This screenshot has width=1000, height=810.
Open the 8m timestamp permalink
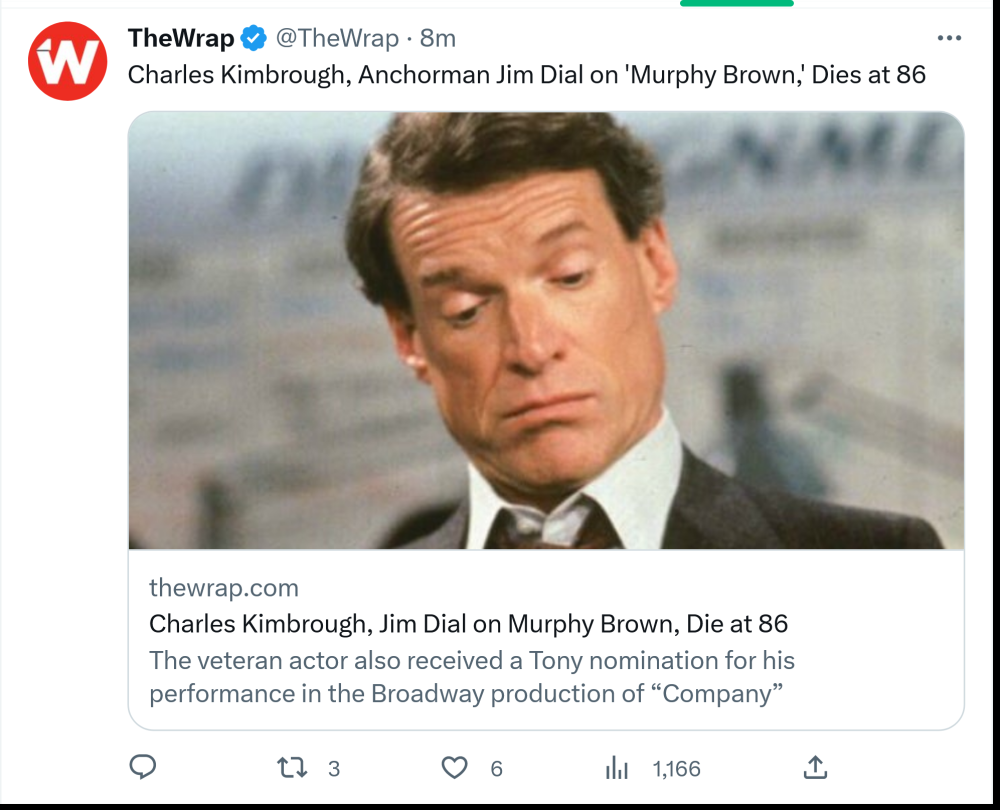click(438, 39)
